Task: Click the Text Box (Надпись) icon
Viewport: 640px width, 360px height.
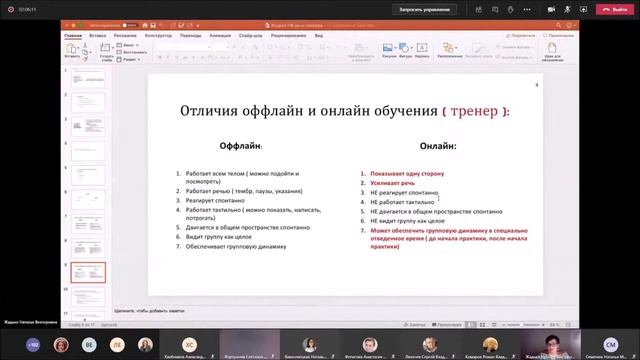Action: click(x=422, y=48)
